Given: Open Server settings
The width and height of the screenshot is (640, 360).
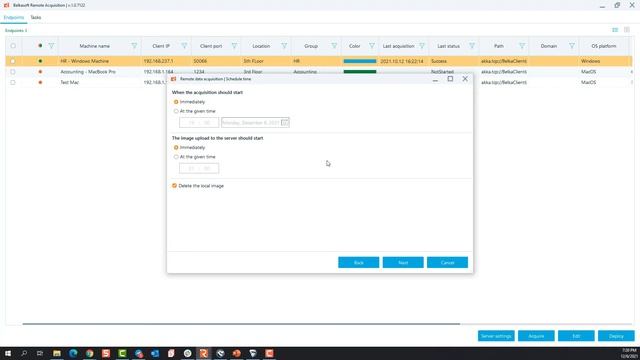Looking at the screenshot, I should pyautogui.click(x=496, y=336).
